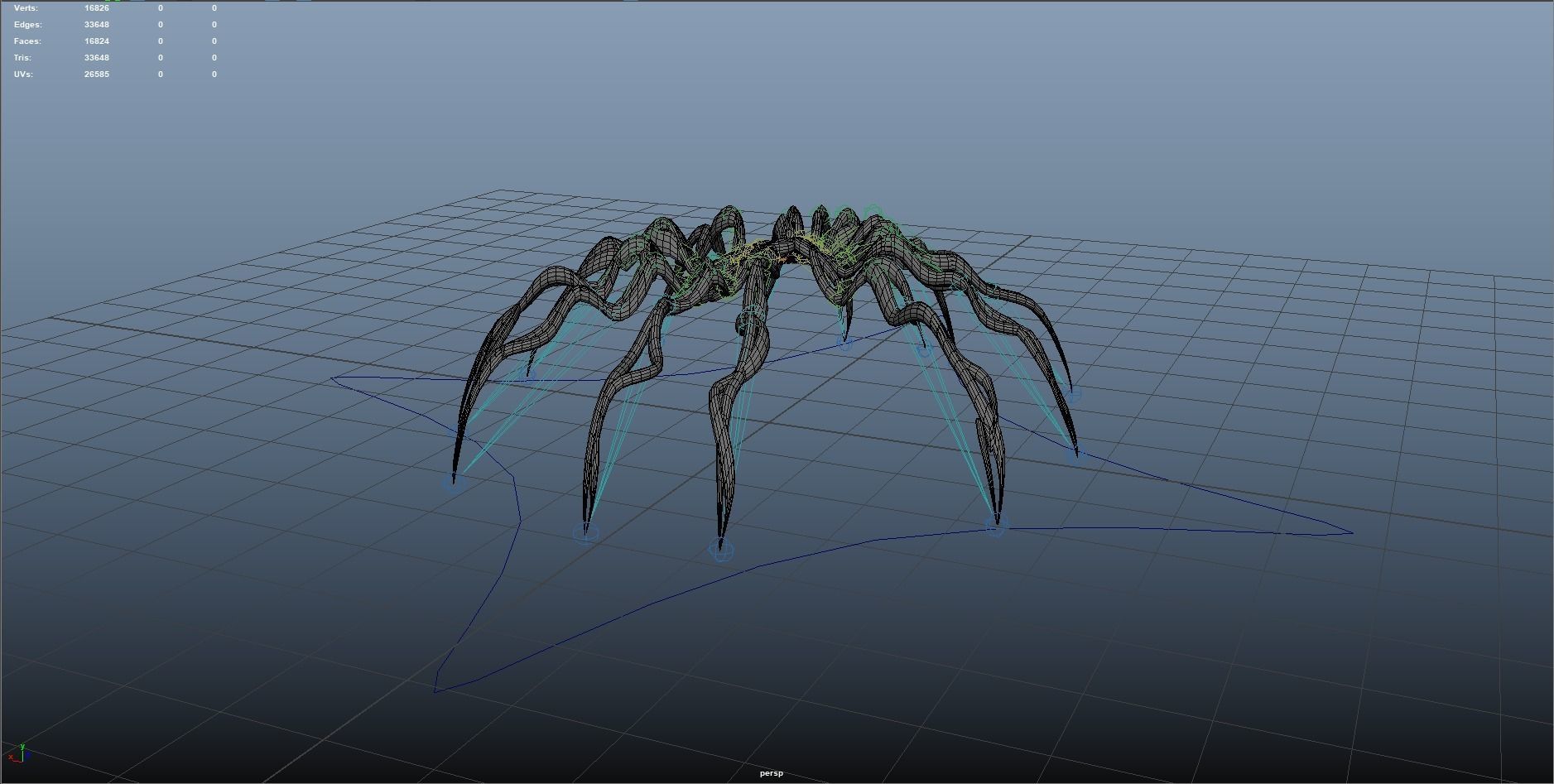The image size is (1554, 784).
Task: Click the persp camera label
Action: pyautogui.click(x=771, y=773)
